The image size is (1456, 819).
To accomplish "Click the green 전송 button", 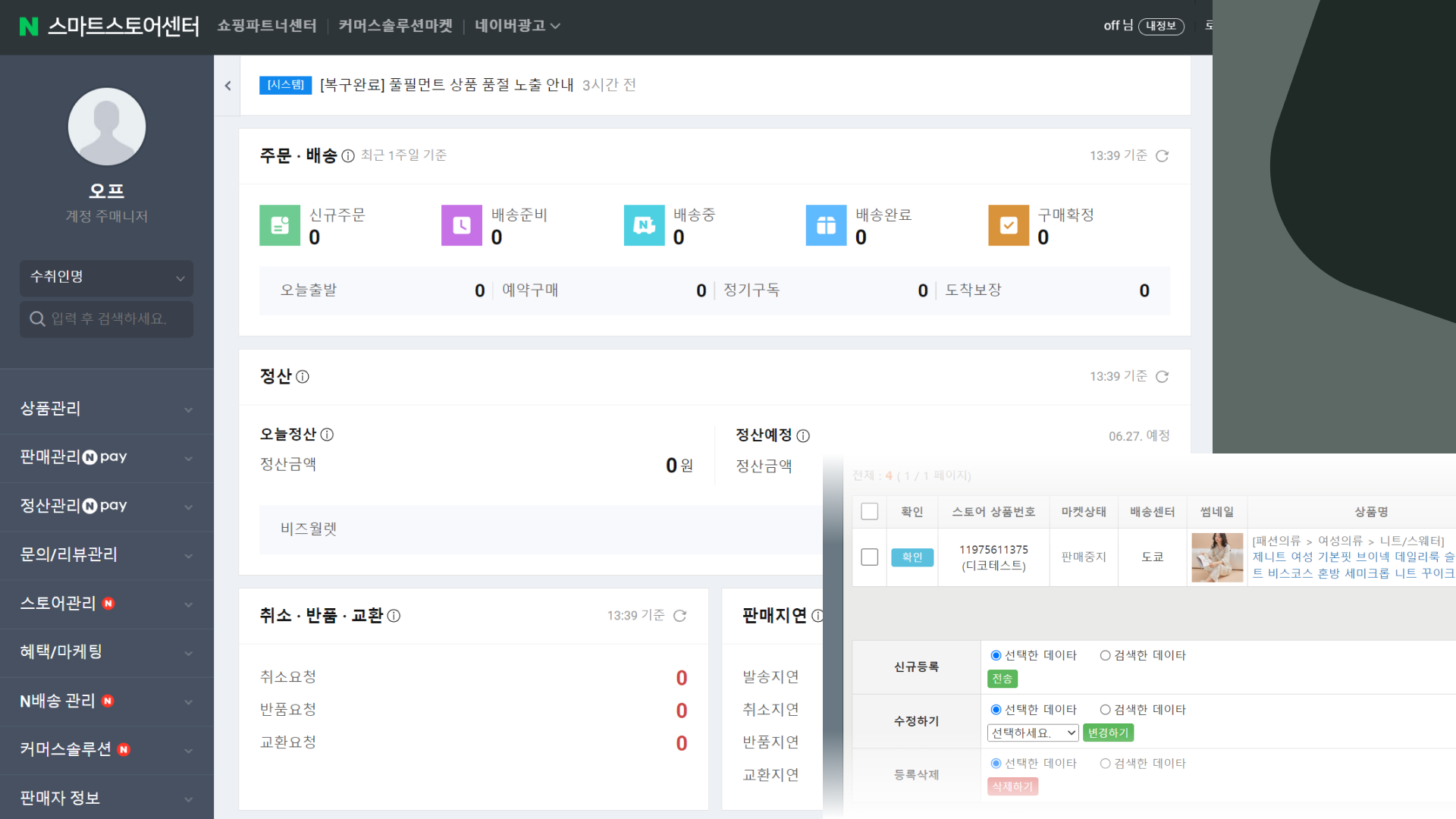I will click(x=1002, y=679).
